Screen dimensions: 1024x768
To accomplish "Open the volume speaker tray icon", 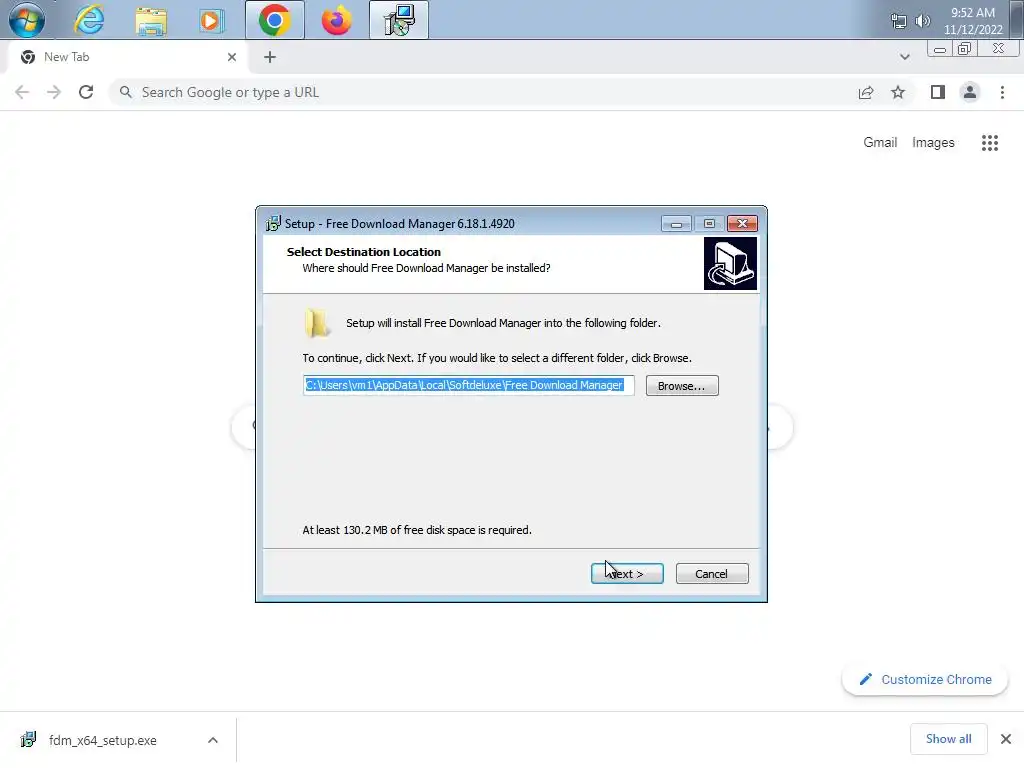I will click(922, 21).
